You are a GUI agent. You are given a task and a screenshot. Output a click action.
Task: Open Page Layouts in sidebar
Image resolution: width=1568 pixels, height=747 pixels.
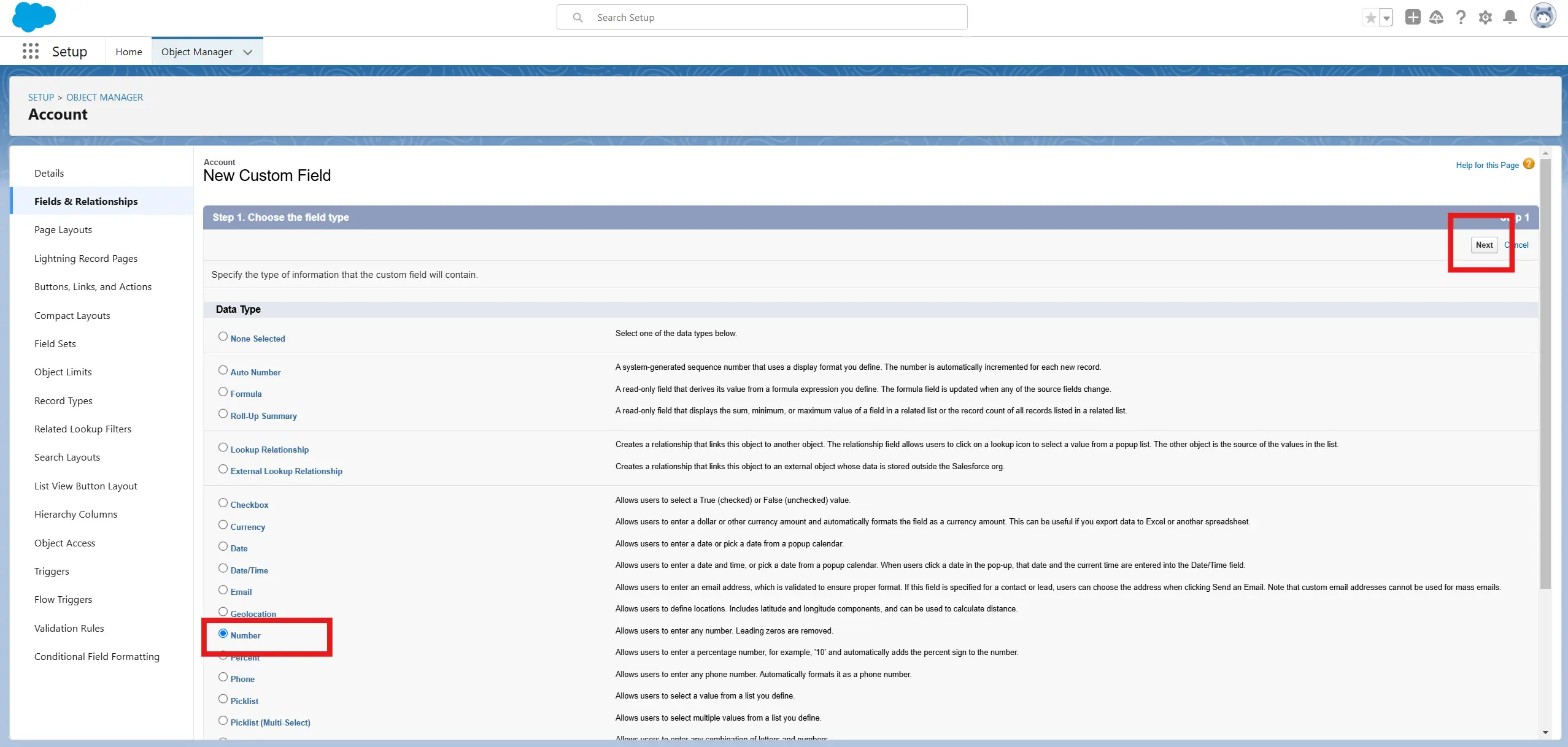click(x=63, y=230)
